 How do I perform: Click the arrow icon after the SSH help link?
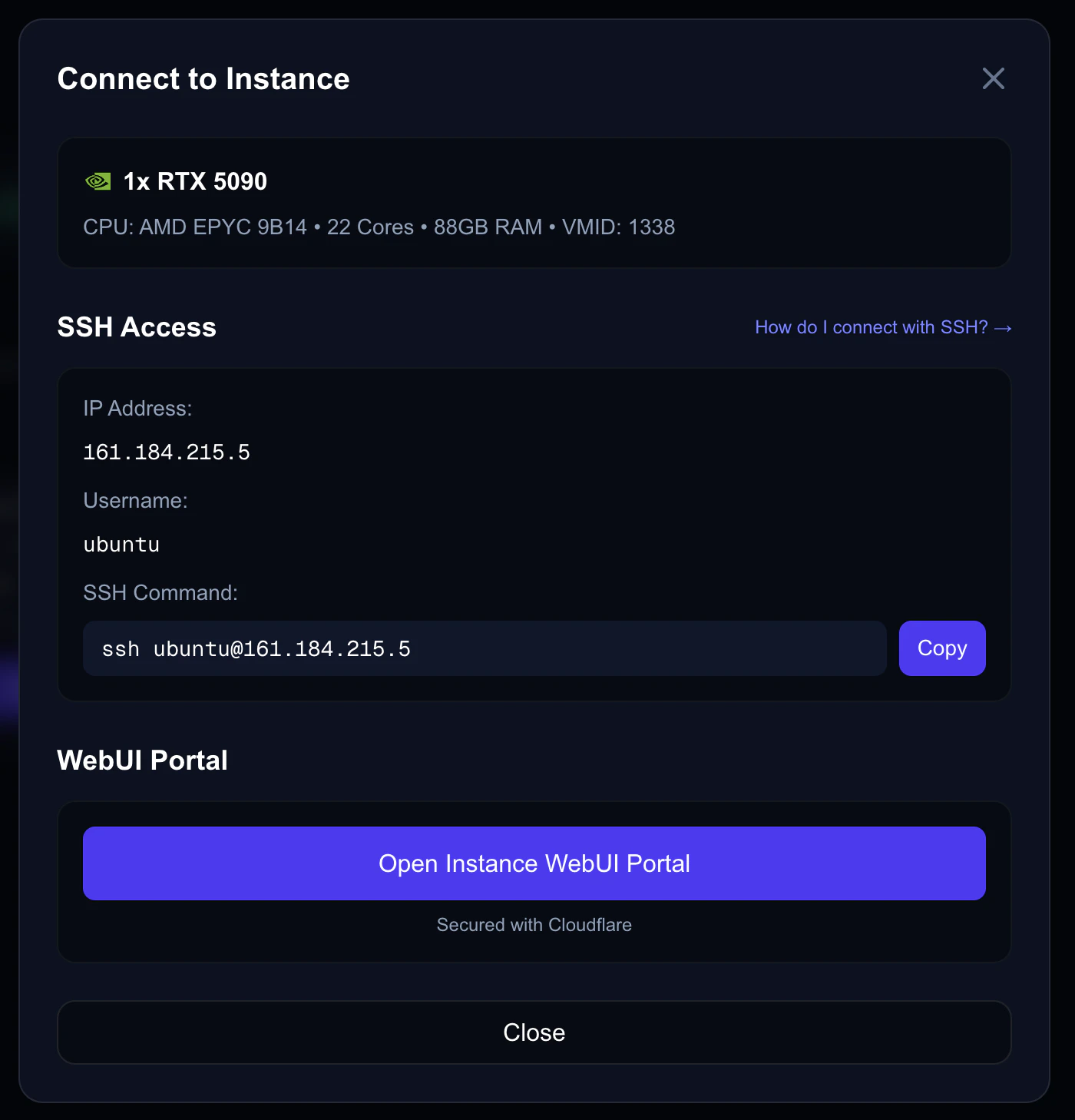(1004, 327)
